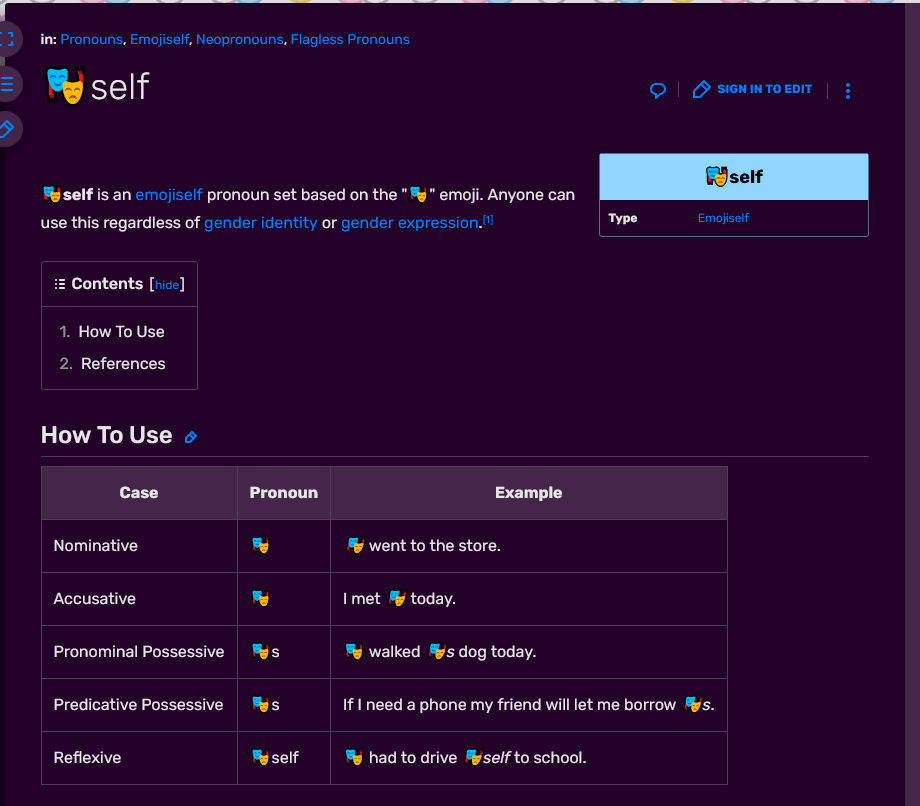Screen dimensions: 920x806
Task: Click the edit pencil icon in left rail
Action: 7,128
